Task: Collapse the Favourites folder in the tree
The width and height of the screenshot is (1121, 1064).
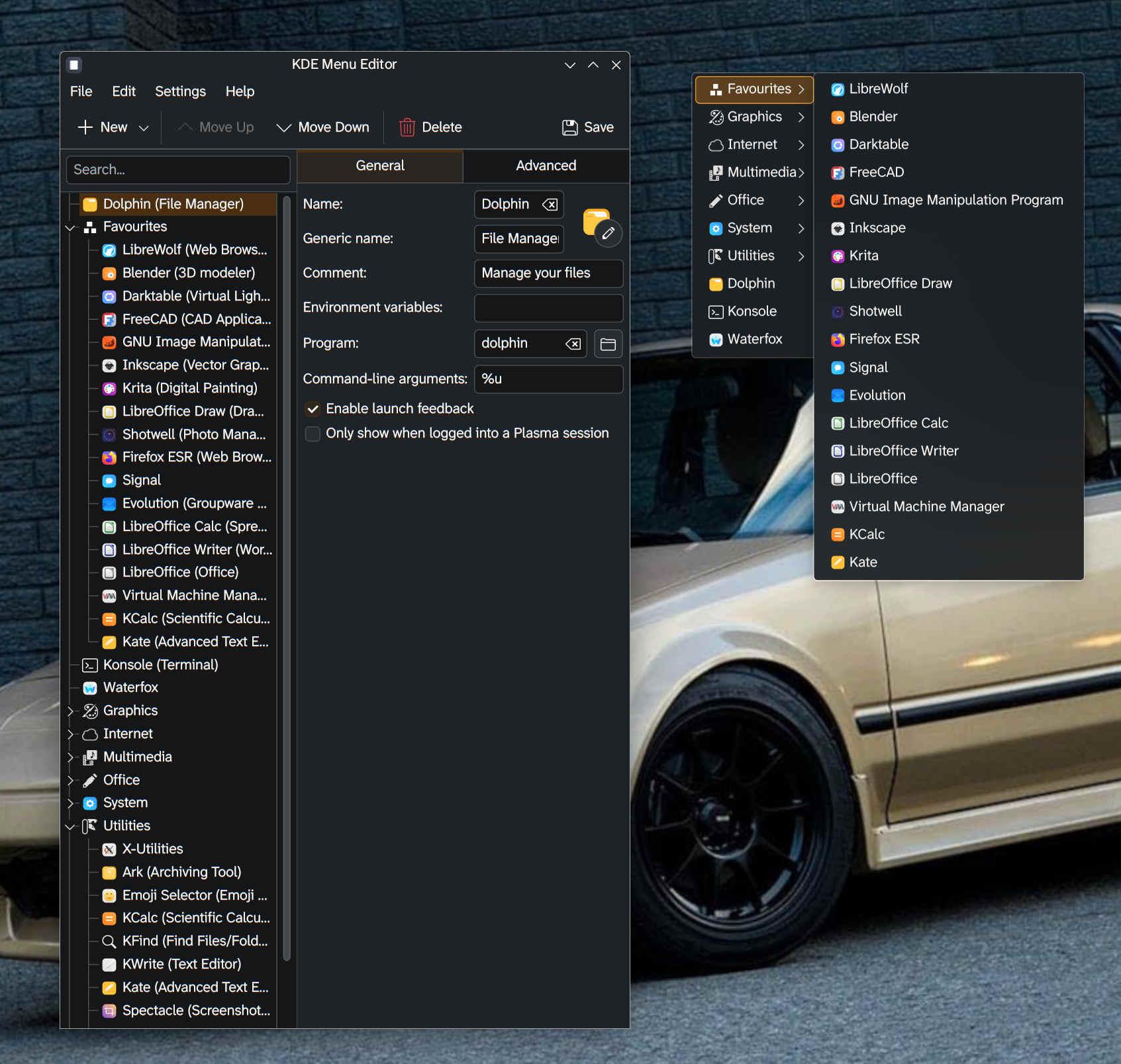Action: pyautogui.click(x=70, y=227)
